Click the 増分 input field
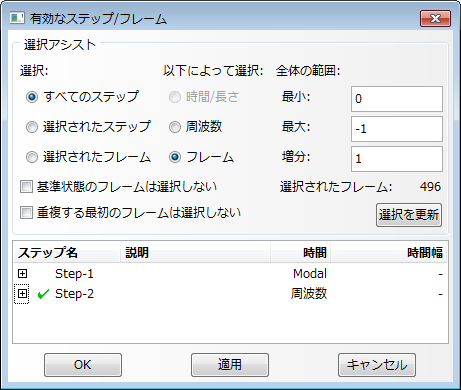 (397, 159)
